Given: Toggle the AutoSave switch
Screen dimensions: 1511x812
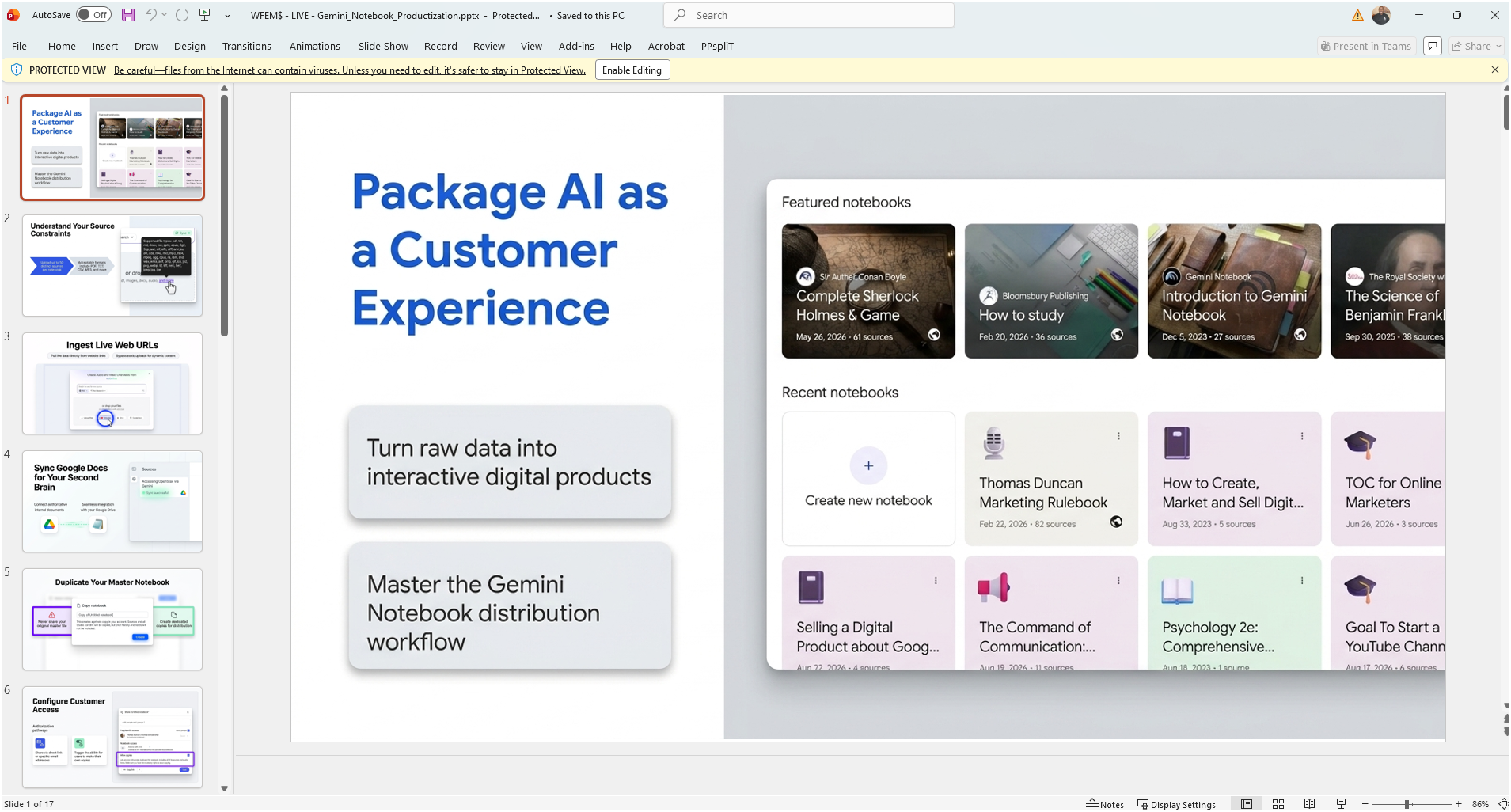Looking at the screenshot, I should click(x=94, y=15).
